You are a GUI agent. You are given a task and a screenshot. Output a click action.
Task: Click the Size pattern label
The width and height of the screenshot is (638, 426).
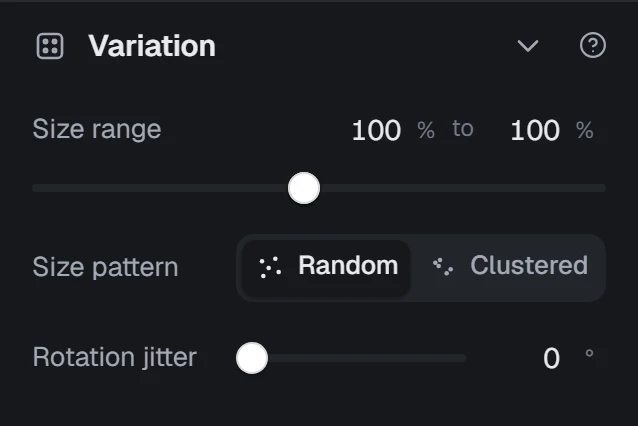coord(105,268)
